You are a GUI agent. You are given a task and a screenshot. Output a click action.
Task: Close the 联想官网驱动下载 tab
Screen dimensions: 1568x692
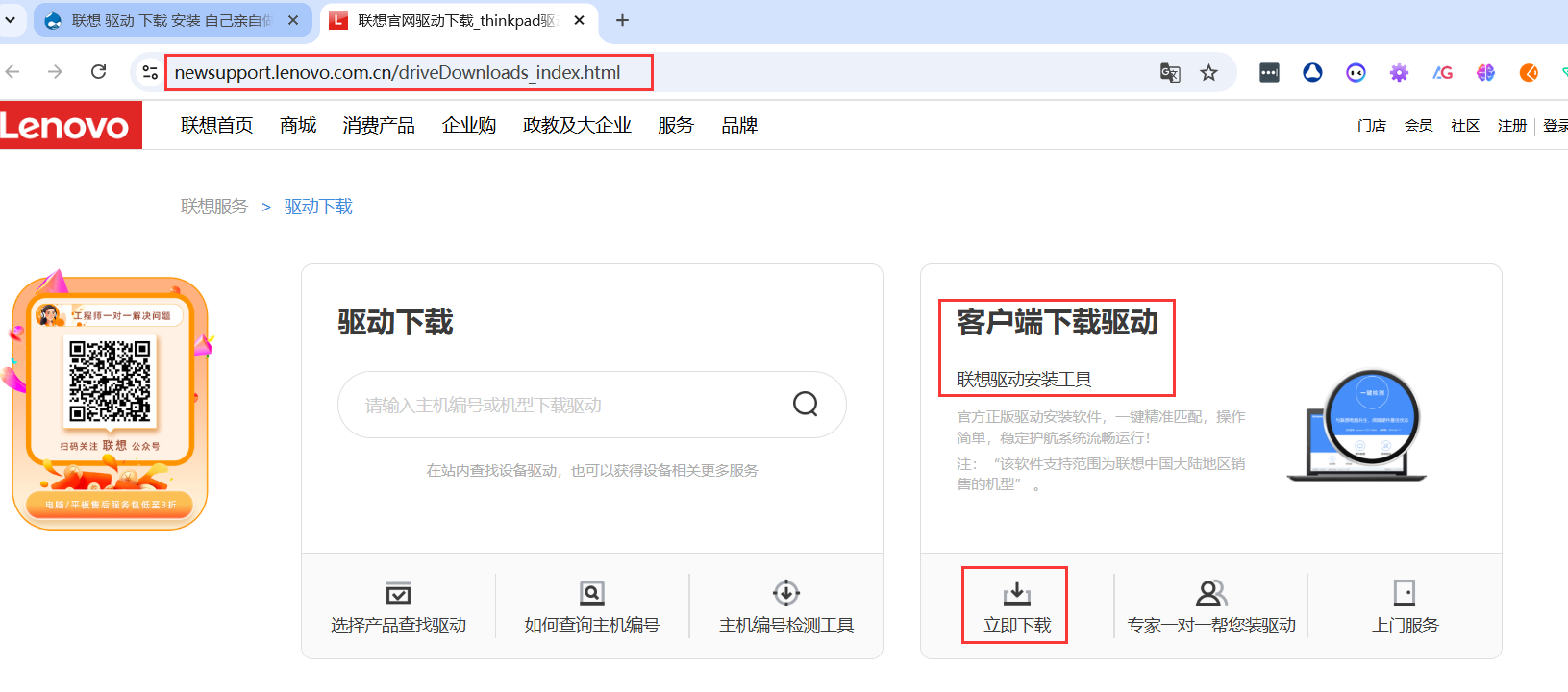pyautogui.click(x=579, y=20)
